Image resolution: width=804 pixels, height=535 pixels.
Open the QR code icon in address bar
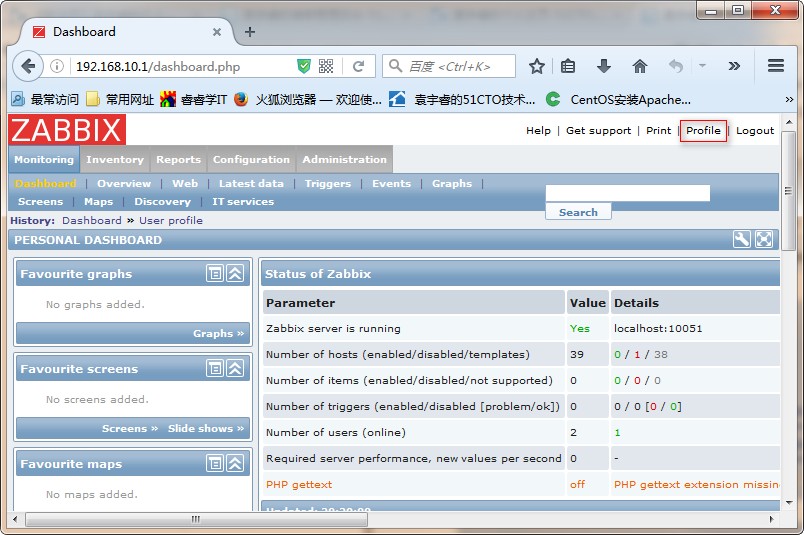326,66
